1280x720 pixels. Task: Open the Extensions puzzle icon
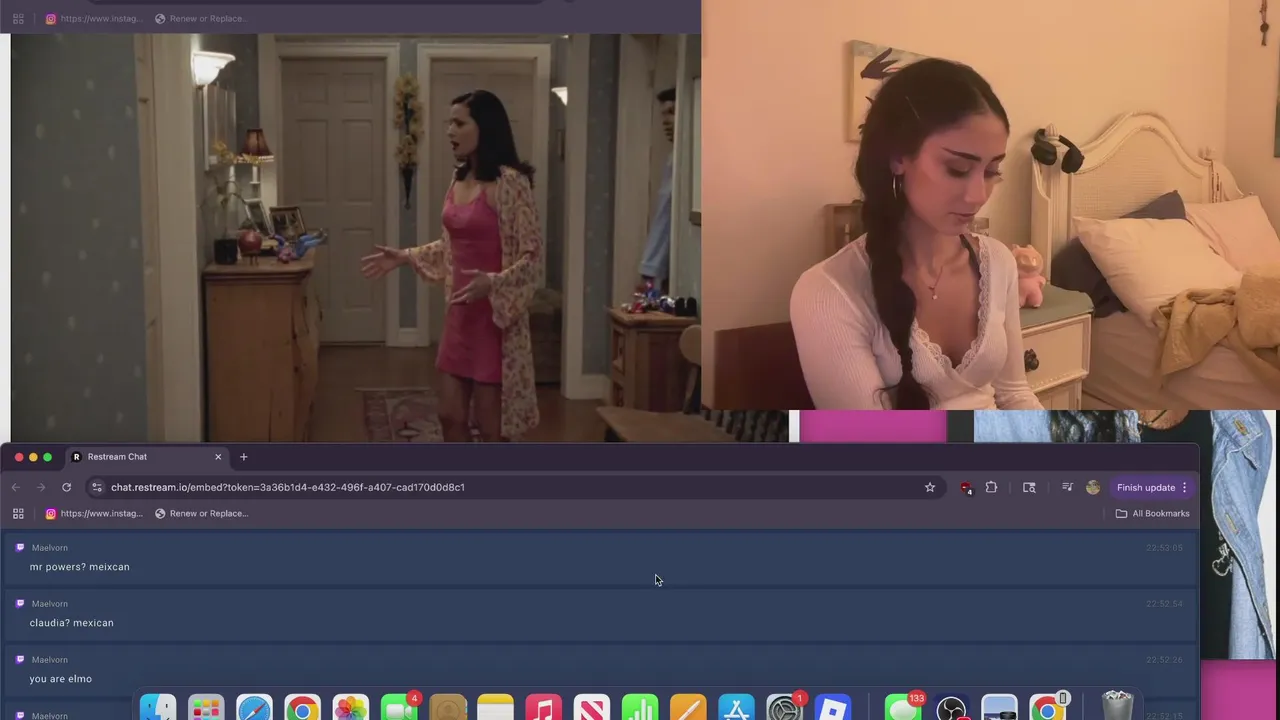pyautogui.click(x=991, y=487)
